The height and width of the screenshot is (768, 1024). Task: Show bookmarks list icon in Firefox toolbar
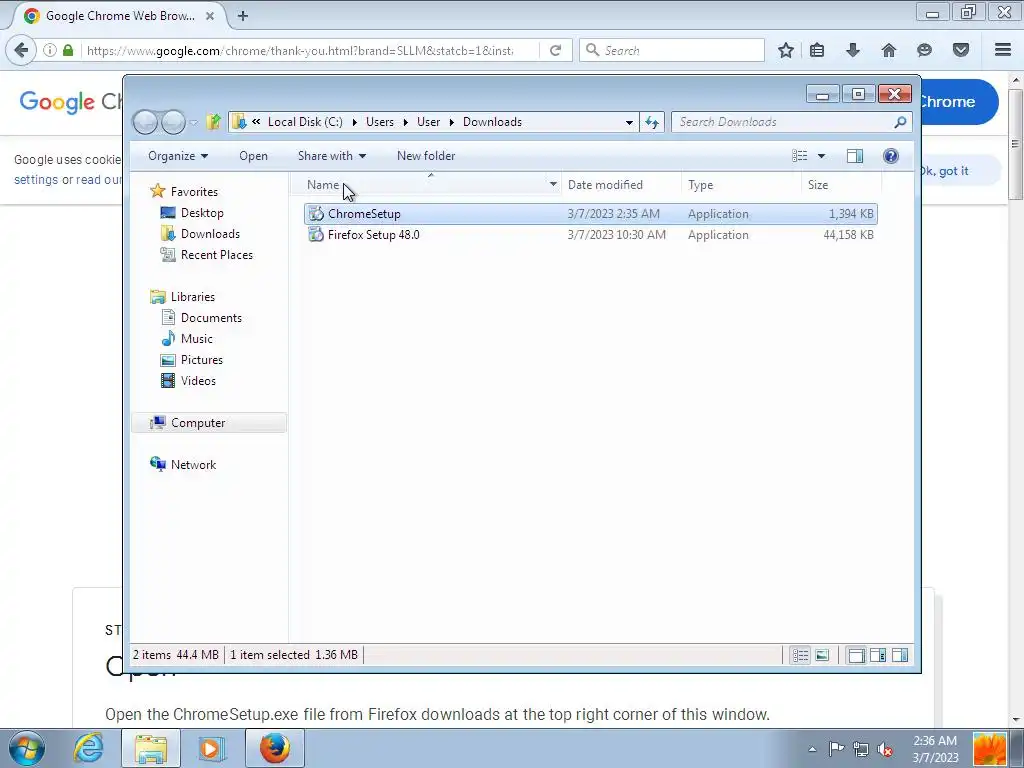(x=817, y=50)
